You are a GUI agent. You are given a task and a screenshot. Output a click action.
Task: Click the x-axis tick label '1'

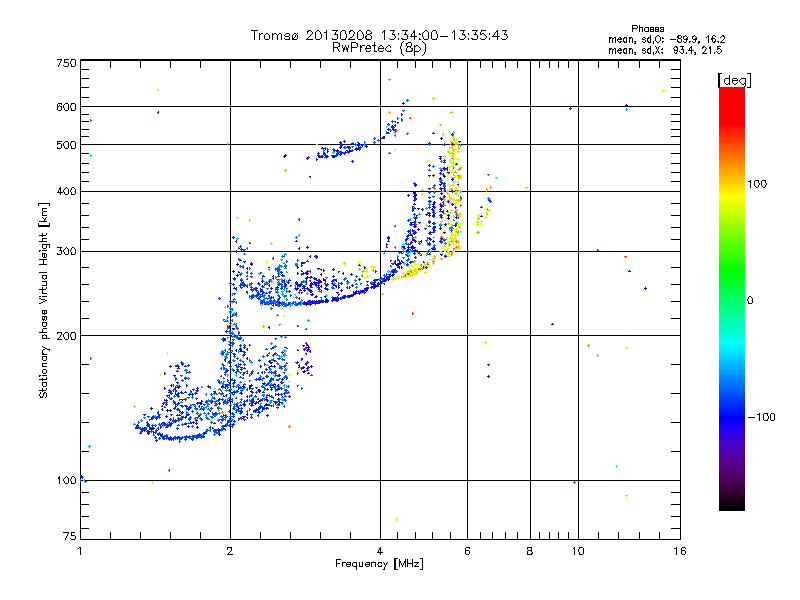pyautogui.click(x=80, y=551)
